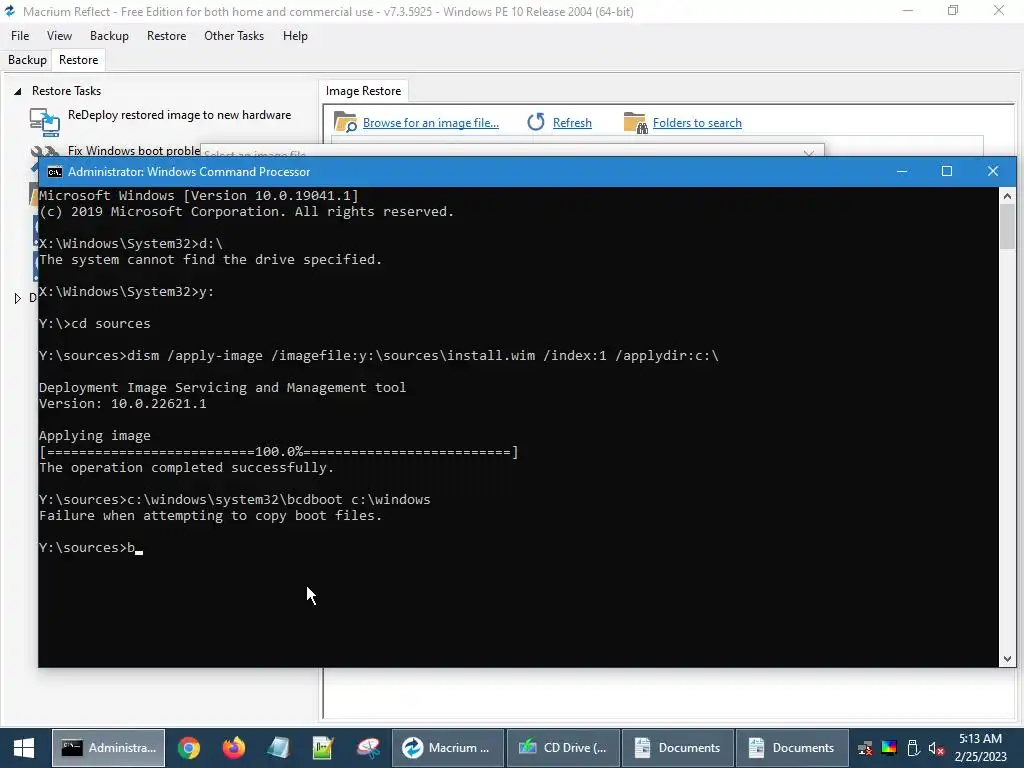Open the File menu in Macrium Reflect
The image size is (1024, 768).
(20, 36)
